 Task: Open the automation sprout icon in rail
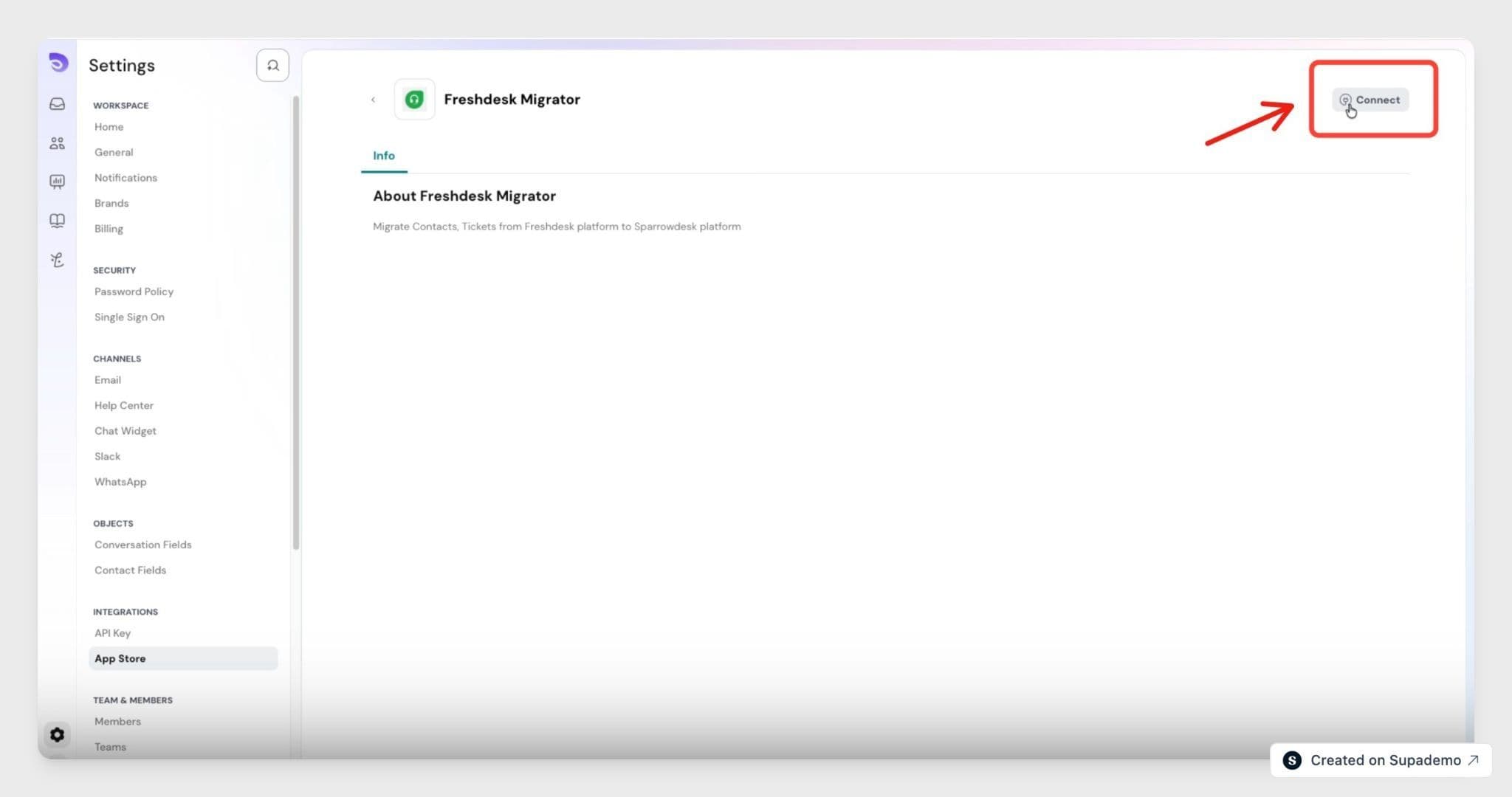point(57,260)
